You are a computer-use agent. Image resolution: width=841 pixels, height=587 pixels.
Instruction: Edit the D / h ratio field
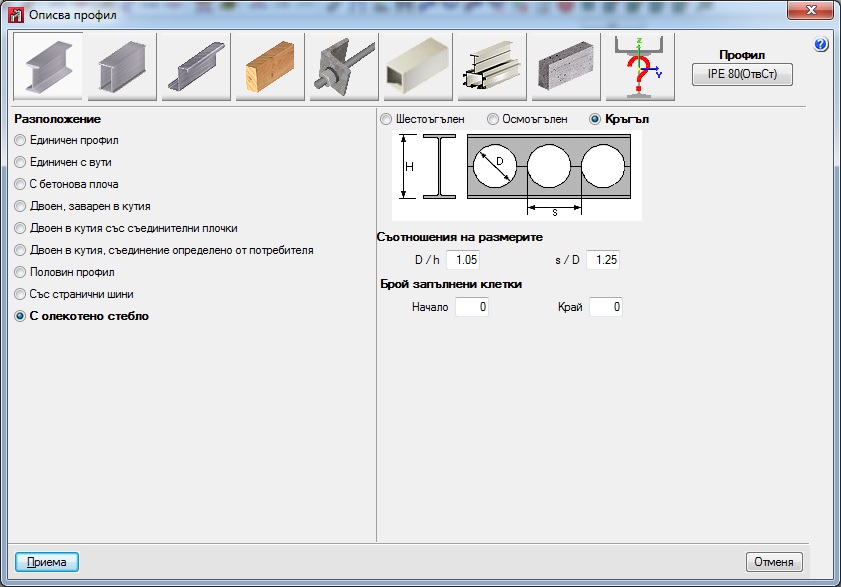tap(463, 260)
